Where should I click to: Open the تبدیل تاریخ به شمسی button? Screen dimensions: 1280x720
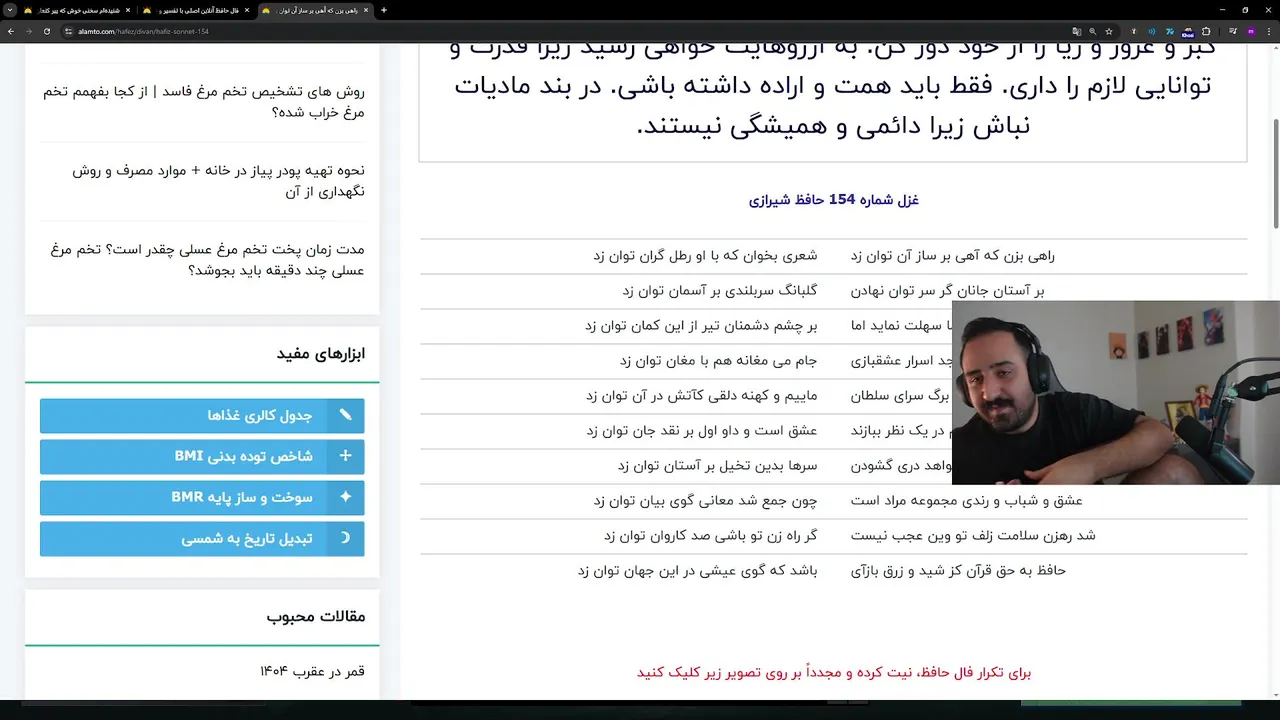(202, 538)
